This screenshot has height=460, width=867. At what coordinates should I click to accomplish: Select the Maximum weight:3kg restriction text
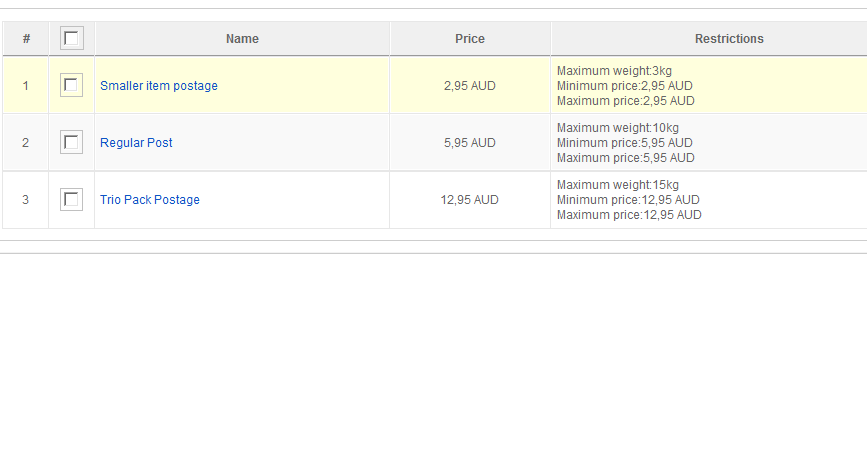click(614, 71)
